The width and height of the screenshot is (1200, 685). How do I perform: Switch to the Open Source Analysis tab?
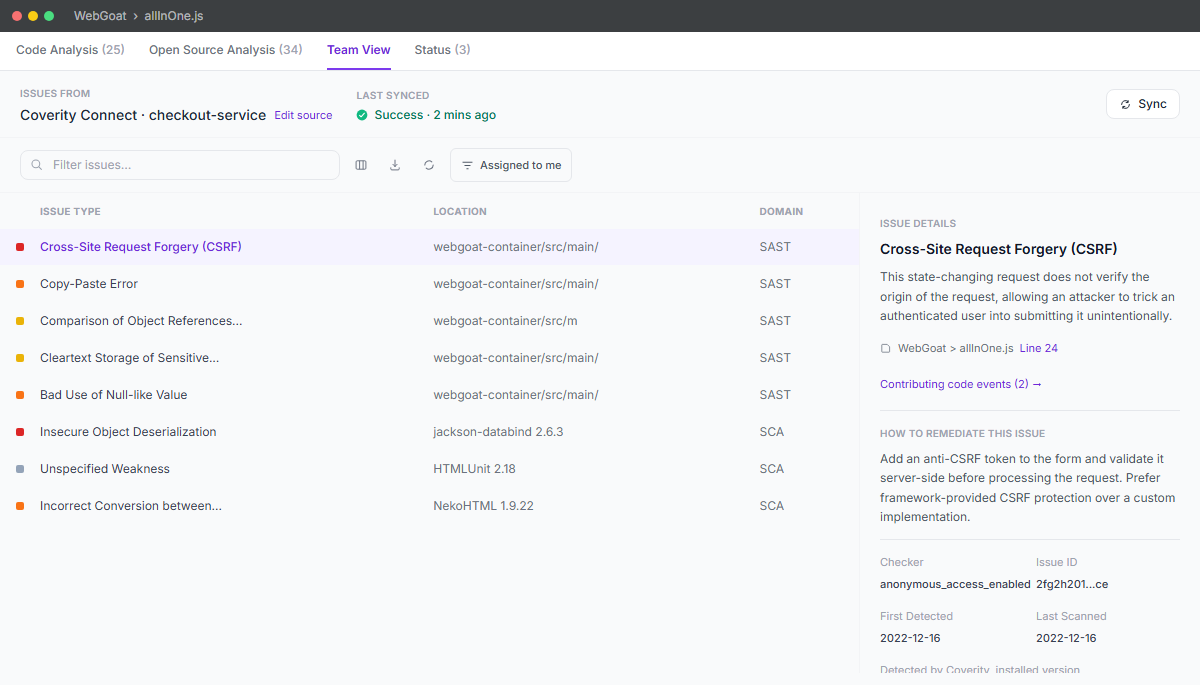coord(226,50)
